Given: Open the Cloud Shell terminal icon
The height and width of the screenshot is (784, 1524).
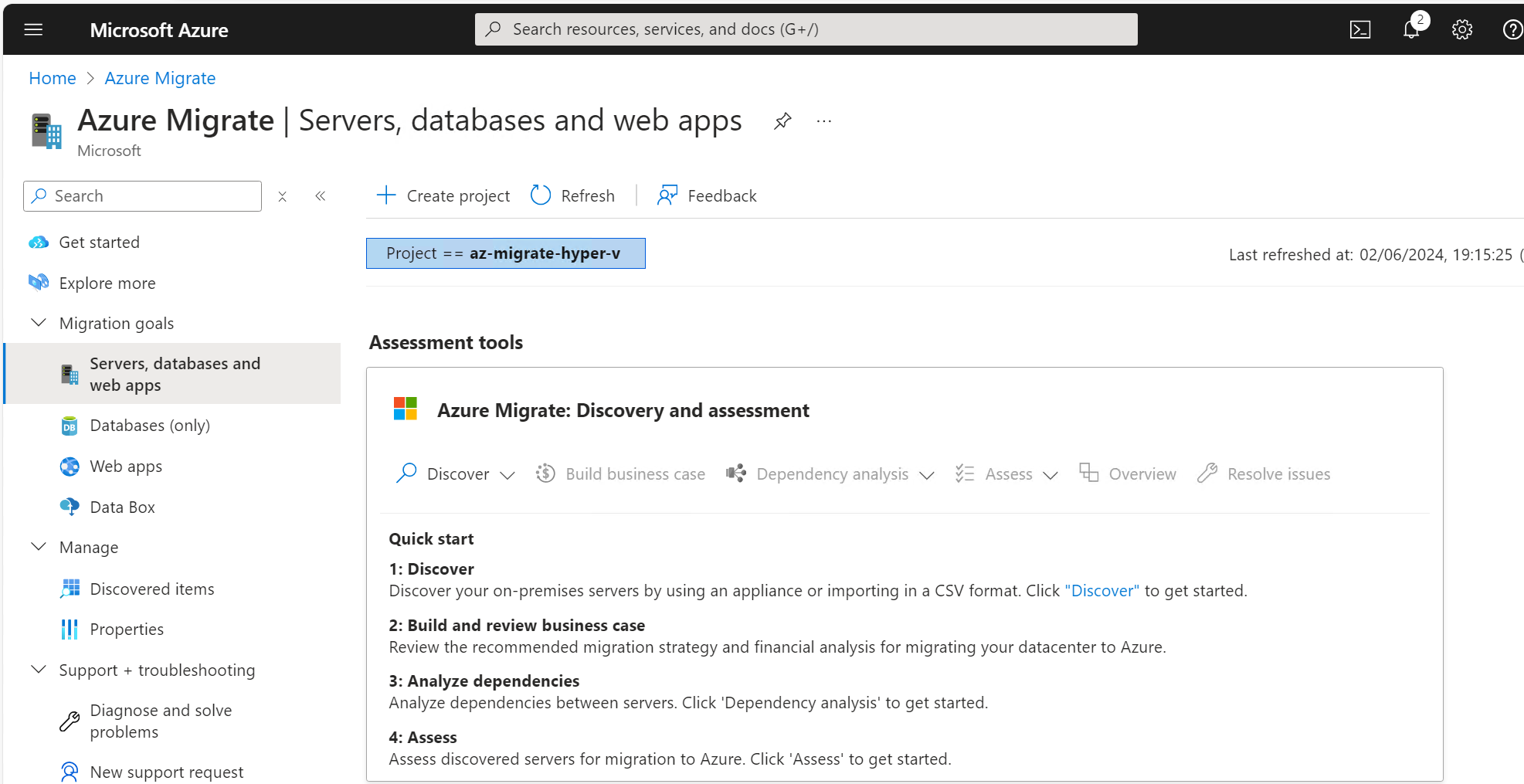Looking at the screenshot, I should click(x=1360, y=29).
